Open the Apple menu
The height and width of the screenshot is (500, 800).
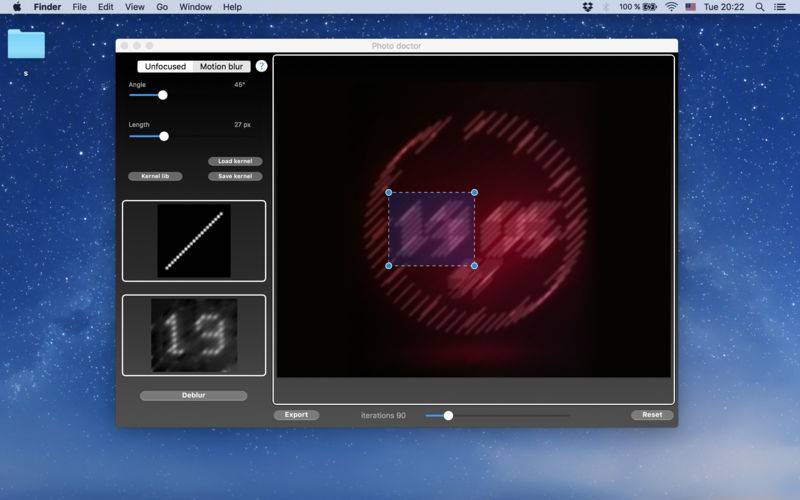pyautogui.click(x=16, y=7)
